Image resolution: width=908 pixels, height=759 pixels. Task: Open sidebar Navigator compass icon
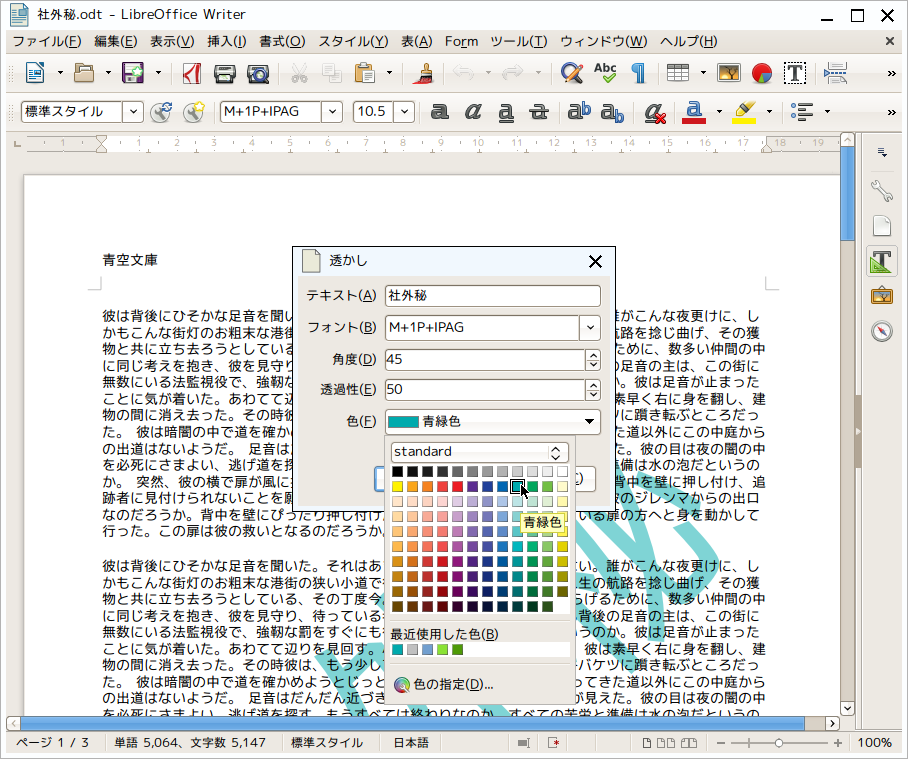click(x=882, y=331)
